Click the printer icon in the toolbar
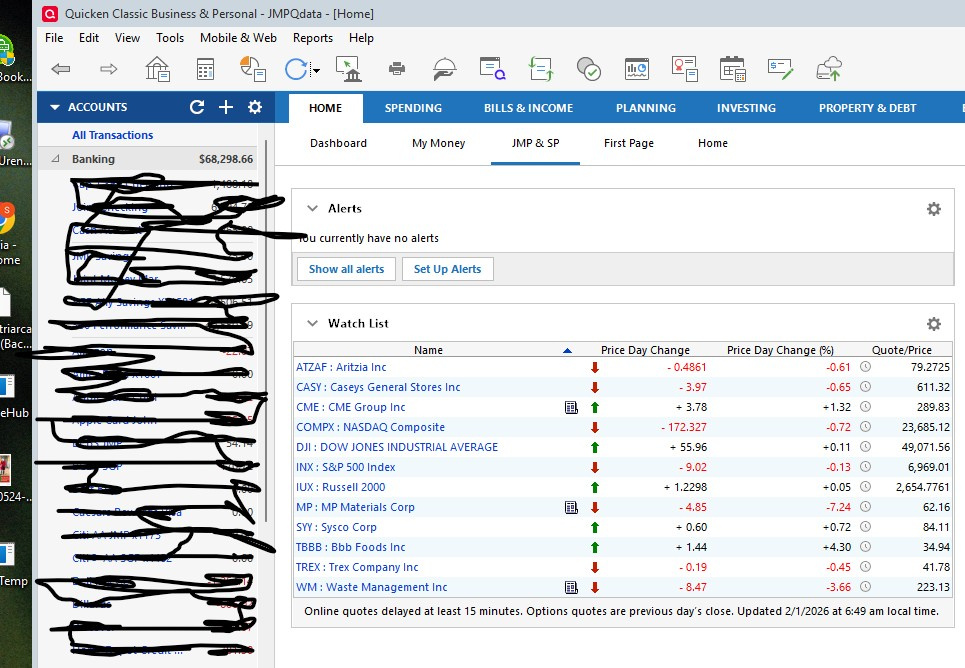 [397, 68]
